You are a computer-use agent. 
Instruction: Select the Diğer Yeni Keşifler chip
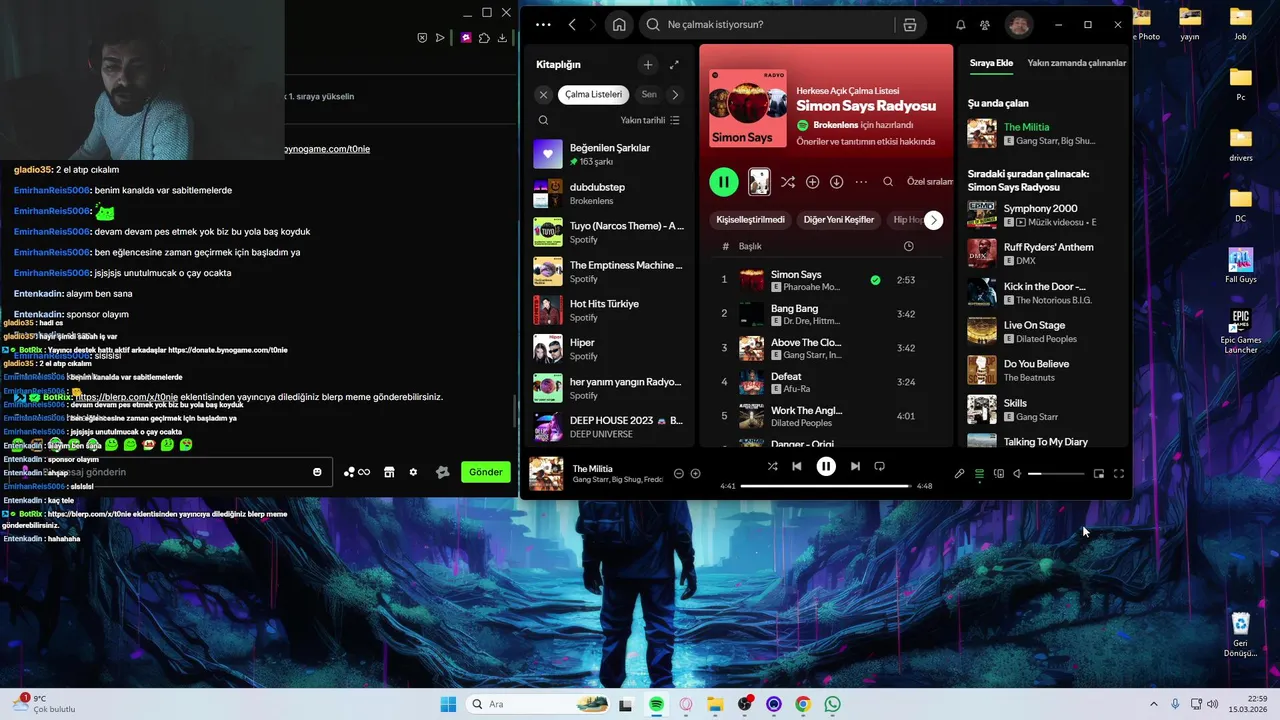pos(839,220)
